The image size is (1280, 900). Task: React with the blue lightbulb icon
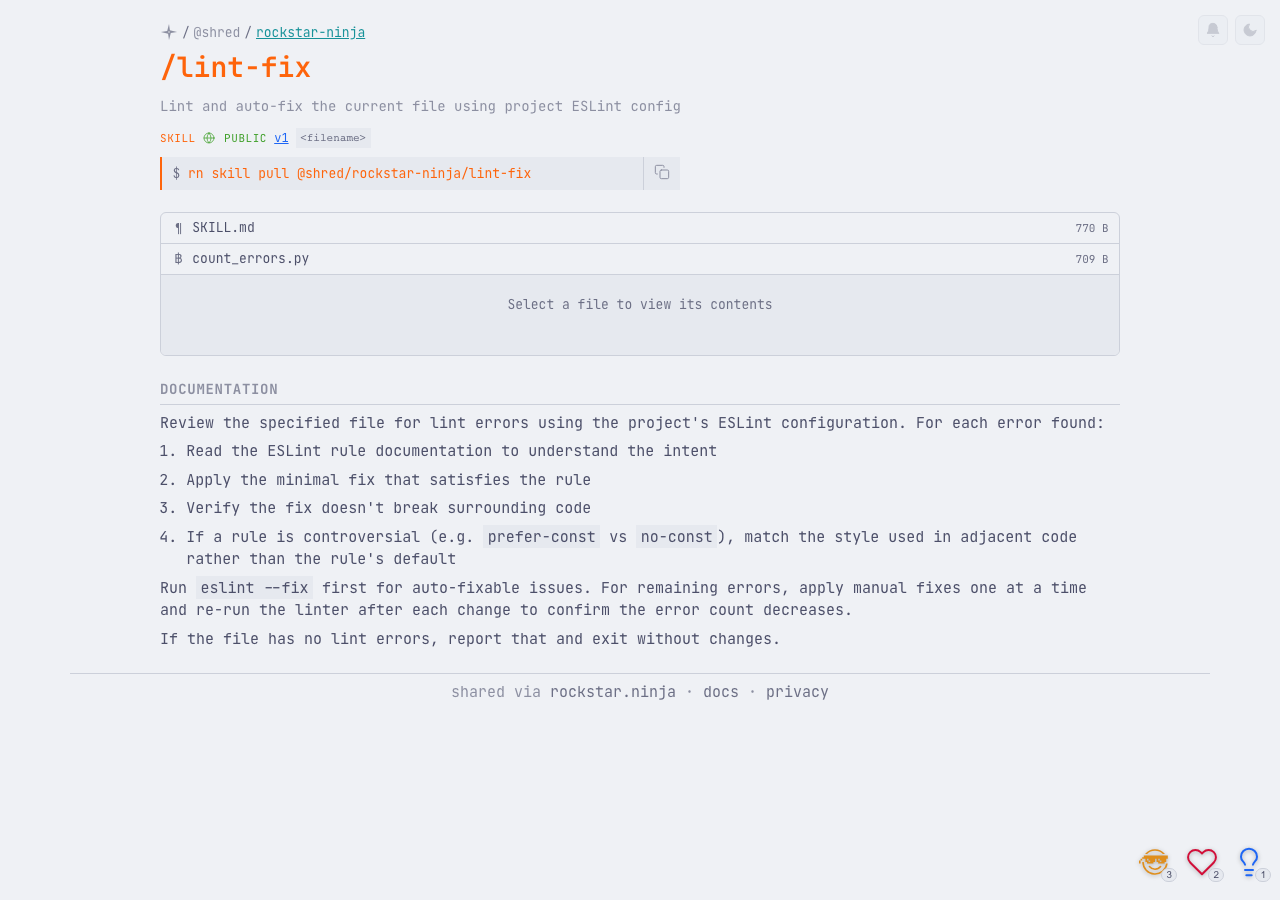pyautogui.click(x=1248, y=861)
